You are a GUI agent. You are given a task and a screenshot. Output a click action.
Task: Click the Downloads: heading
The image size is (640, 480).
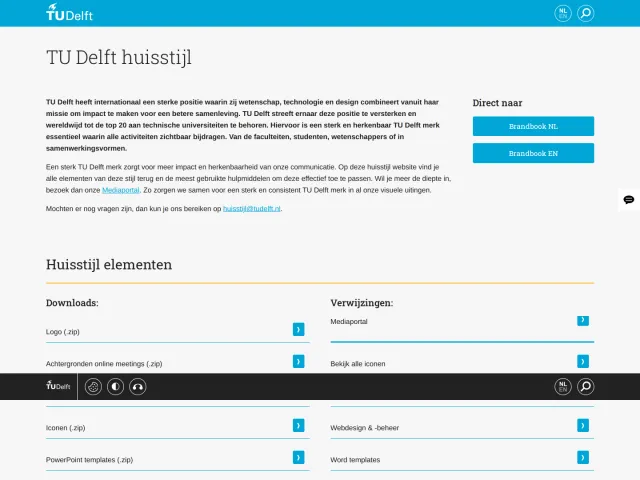(x=72, y=303)
